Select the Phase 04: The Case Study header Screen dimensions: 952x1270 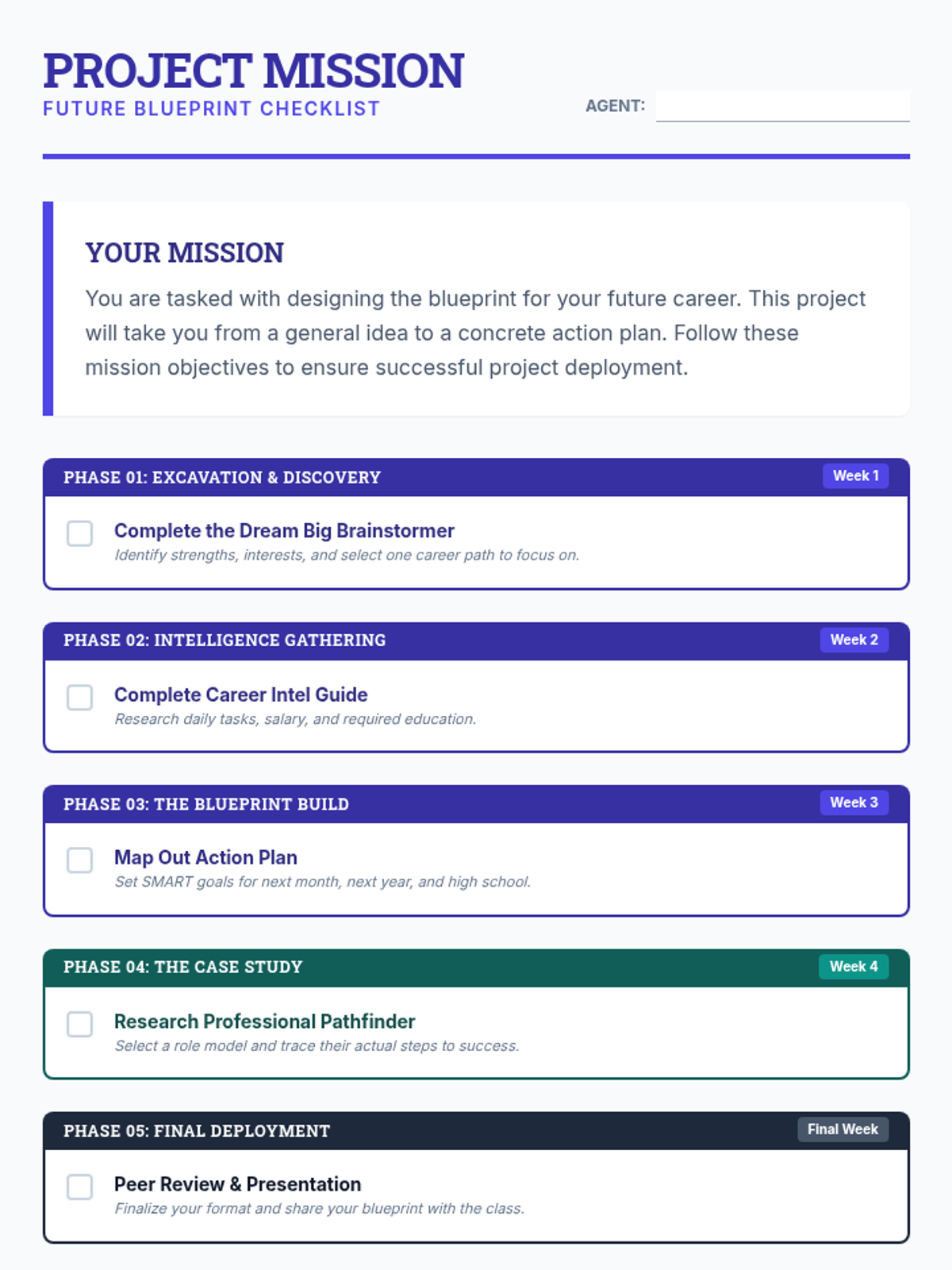click(x=183, y=967)
